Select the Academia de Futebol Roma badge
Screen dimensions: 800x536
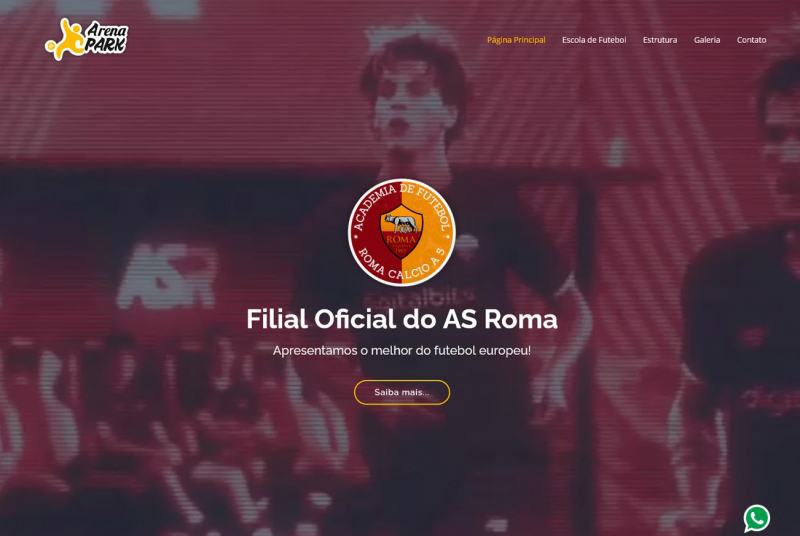point(402,232)
